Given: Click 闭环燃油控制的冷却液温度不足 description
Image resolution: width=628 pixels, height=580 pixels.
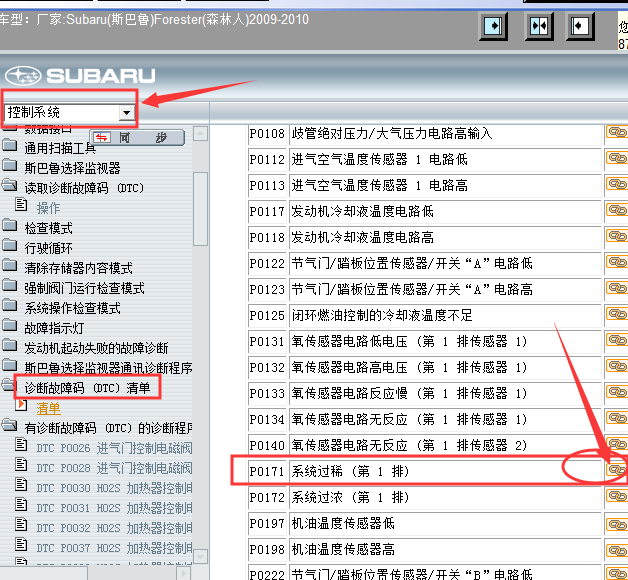Looking at the screenshot, I should coord(382,316).
